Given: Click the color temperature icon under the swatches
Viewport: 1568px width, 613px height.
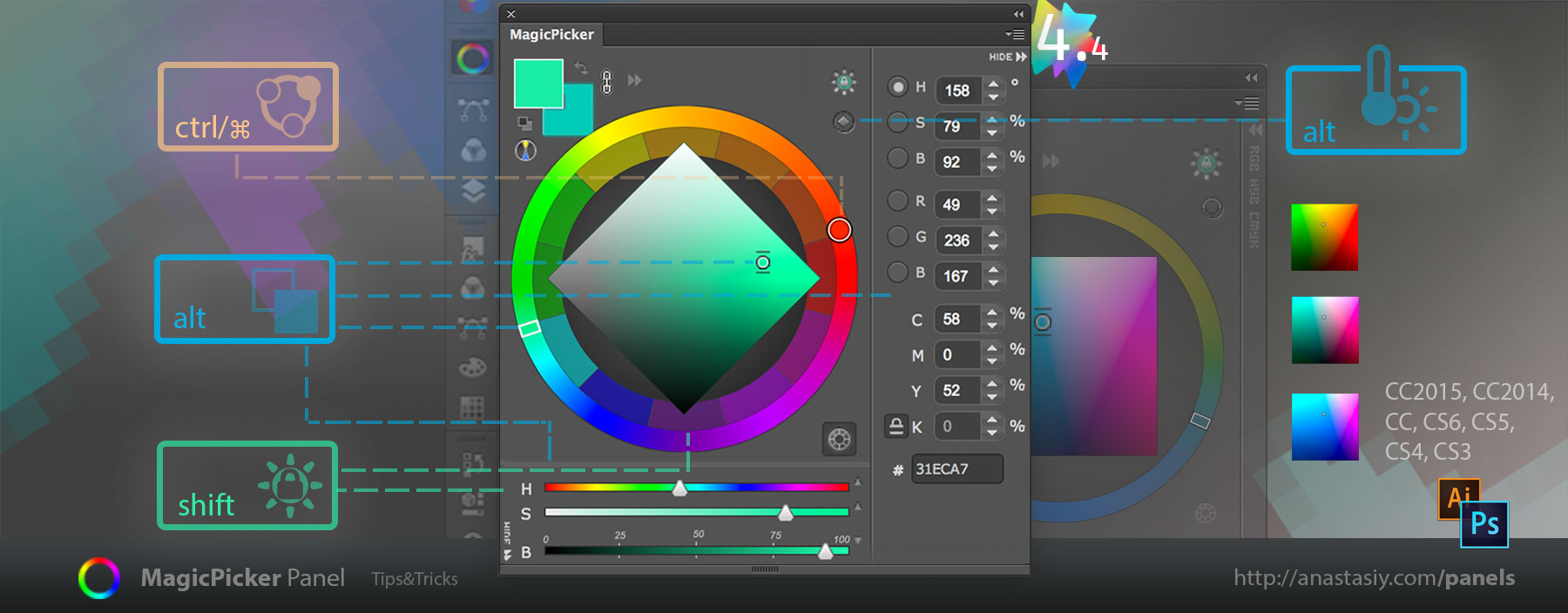Looking at the screenshot, I should point(525,150).
